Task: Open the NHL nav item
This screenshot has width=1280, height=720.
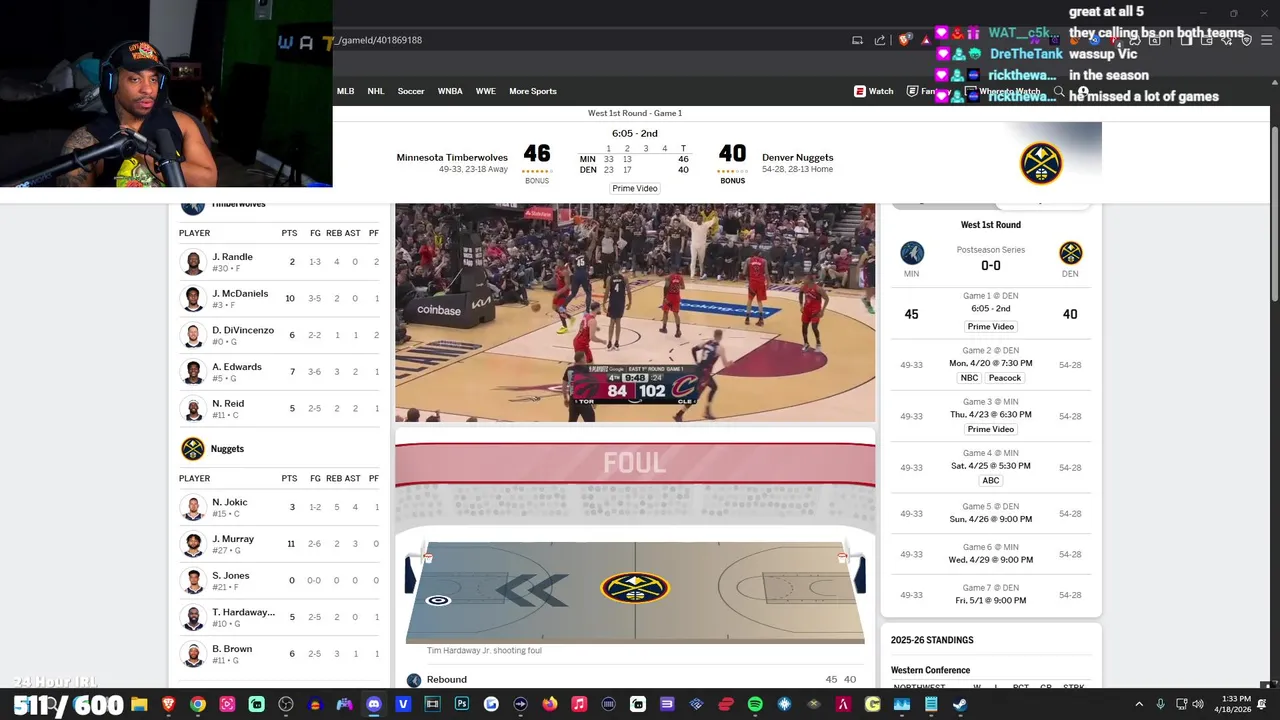Action: pyautogui.click(x=376, y=91)
